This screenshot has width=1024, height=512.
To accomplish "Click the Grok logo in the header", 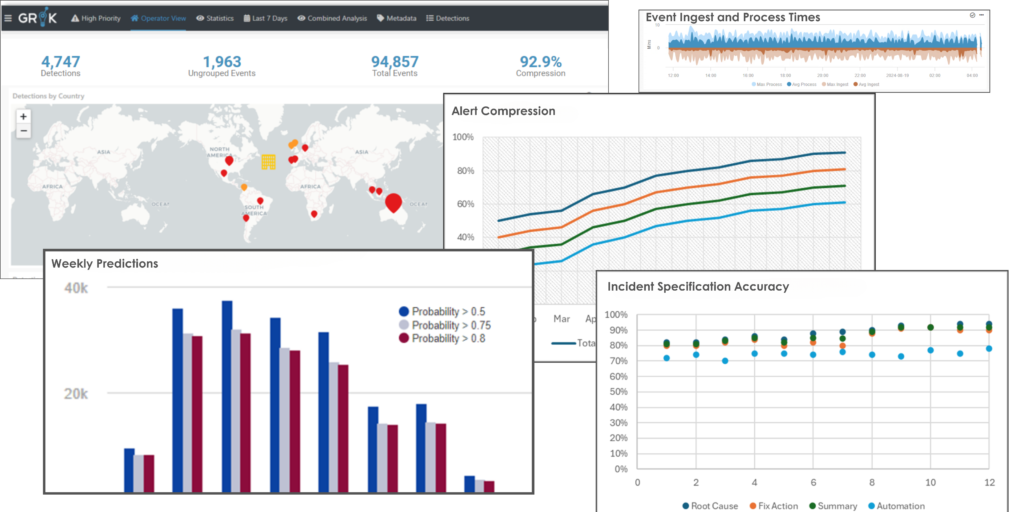I will [40, 18].
